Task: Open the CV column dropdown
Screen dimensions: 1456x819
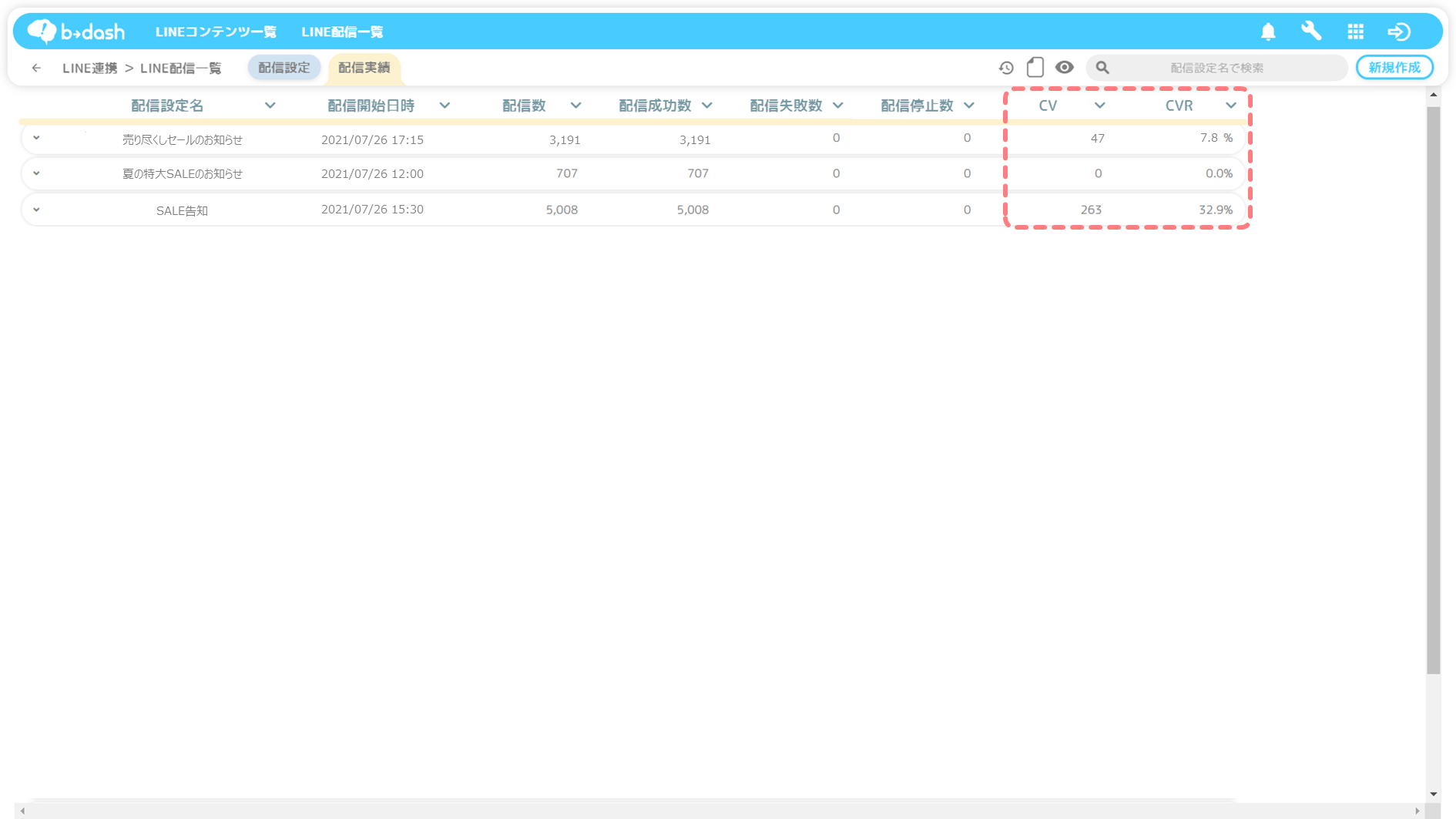Action: (x=1099, y=106)
